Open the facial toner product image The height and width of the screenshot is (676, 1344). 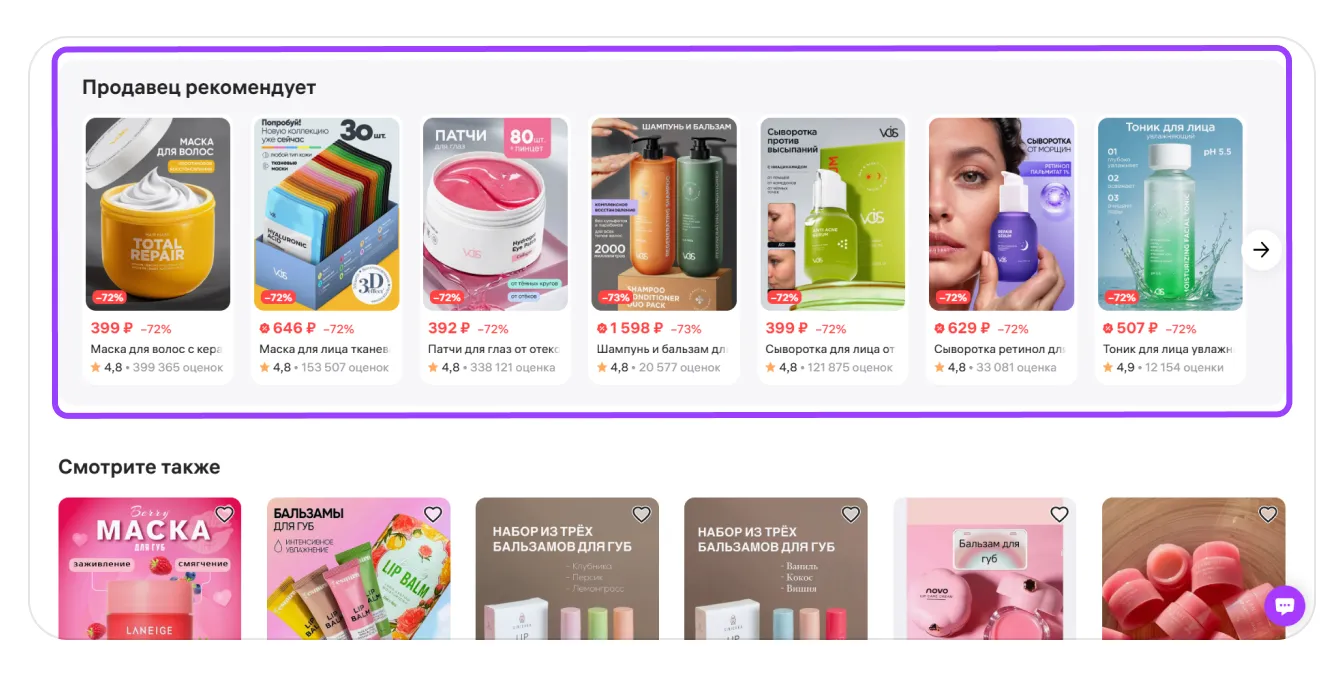(x=1170, y=214)
